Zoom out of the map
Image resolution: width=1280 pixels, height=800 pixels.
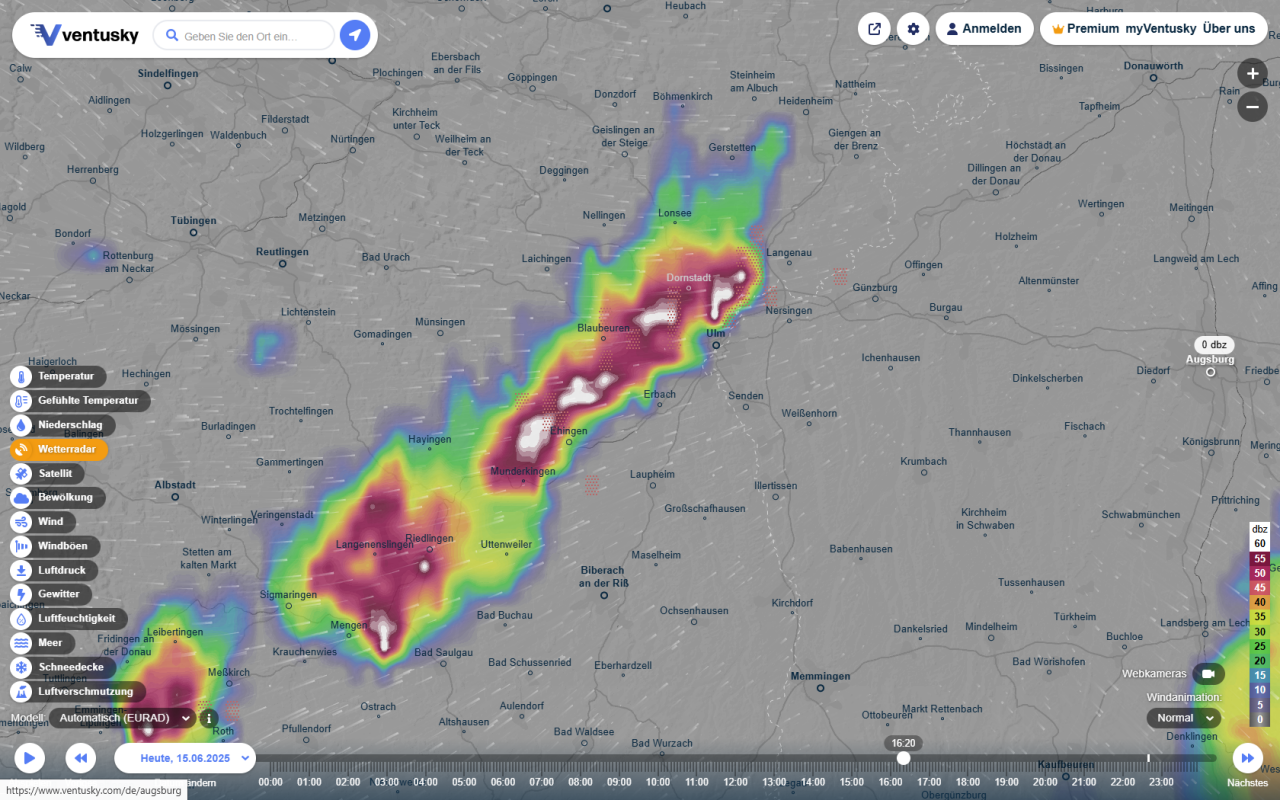tap(1252, 106)
